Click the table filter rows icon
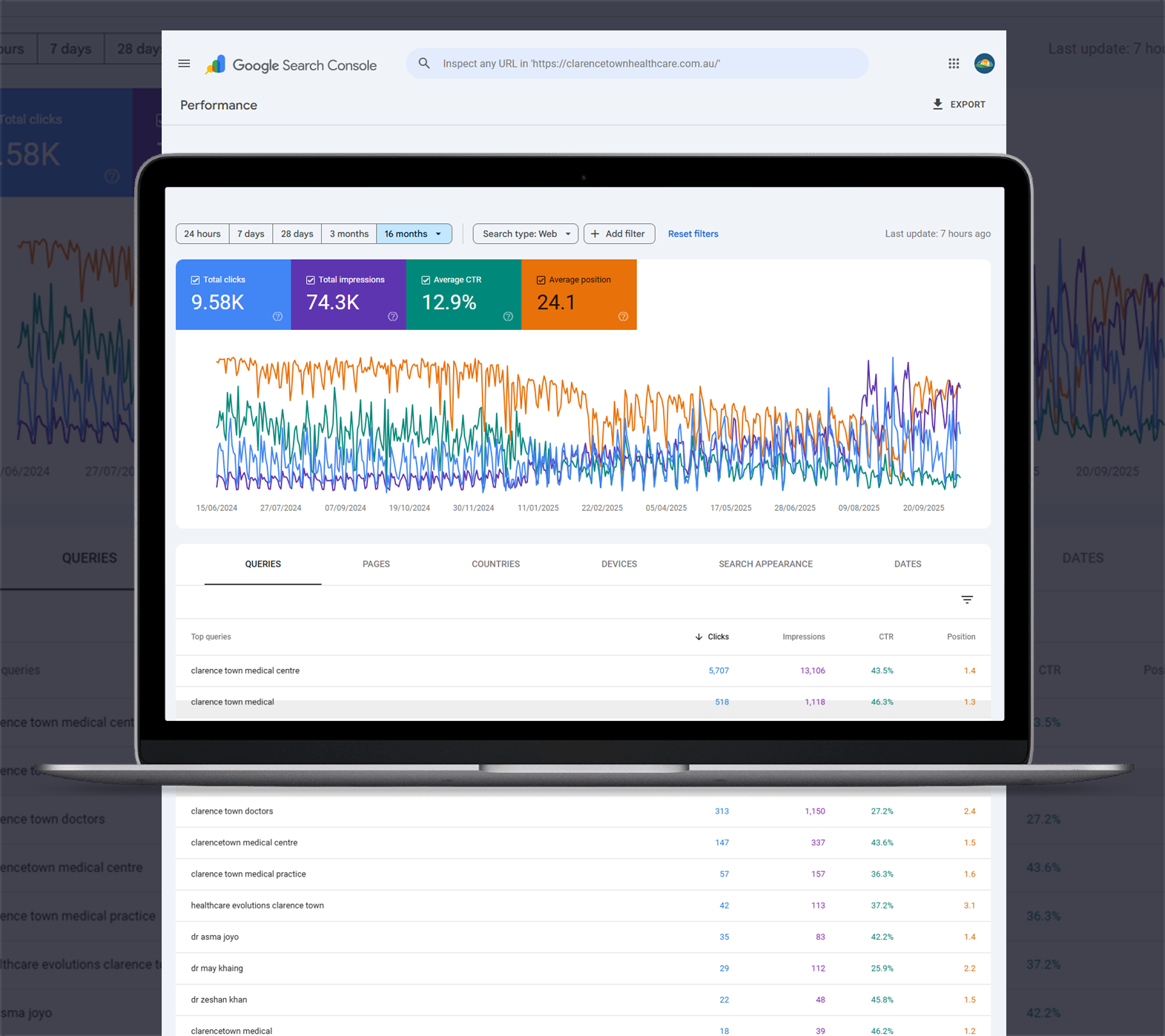The height and width of the screenshot is (1036, 1165). click(x=967, y=600)
